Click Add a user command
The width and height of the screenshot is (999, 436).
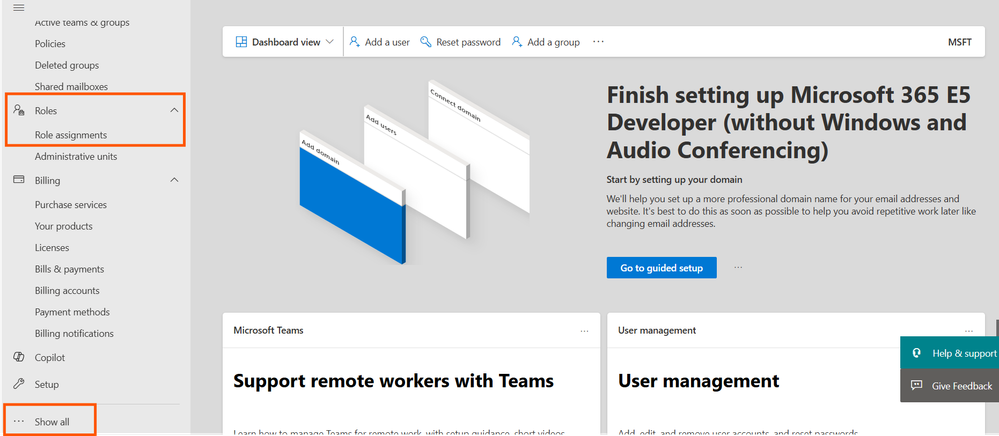click(380, 42)
